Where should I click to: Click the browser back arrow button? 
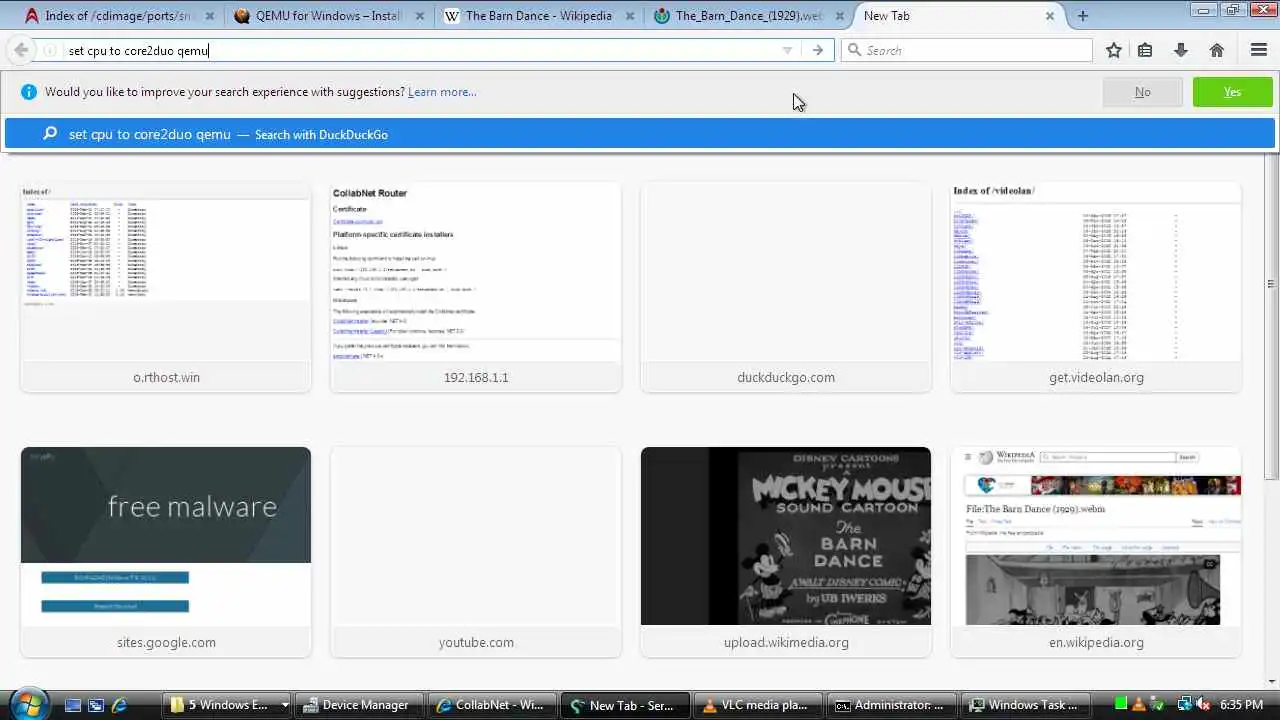point(21,50)
